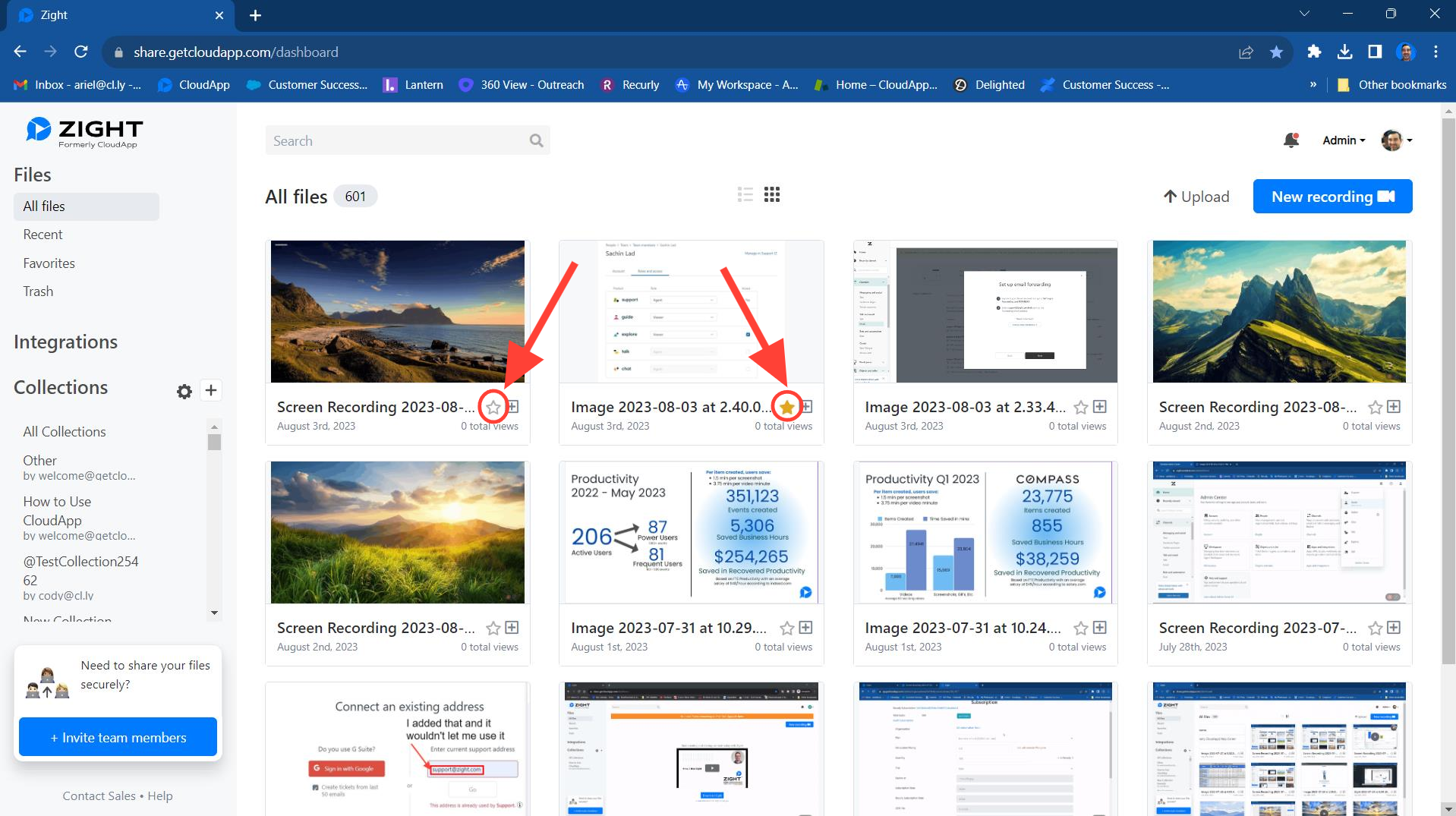Open Recurly bookmark
Image resolution: width=1456 pixels, height=816 pixels.
[630, 84]
